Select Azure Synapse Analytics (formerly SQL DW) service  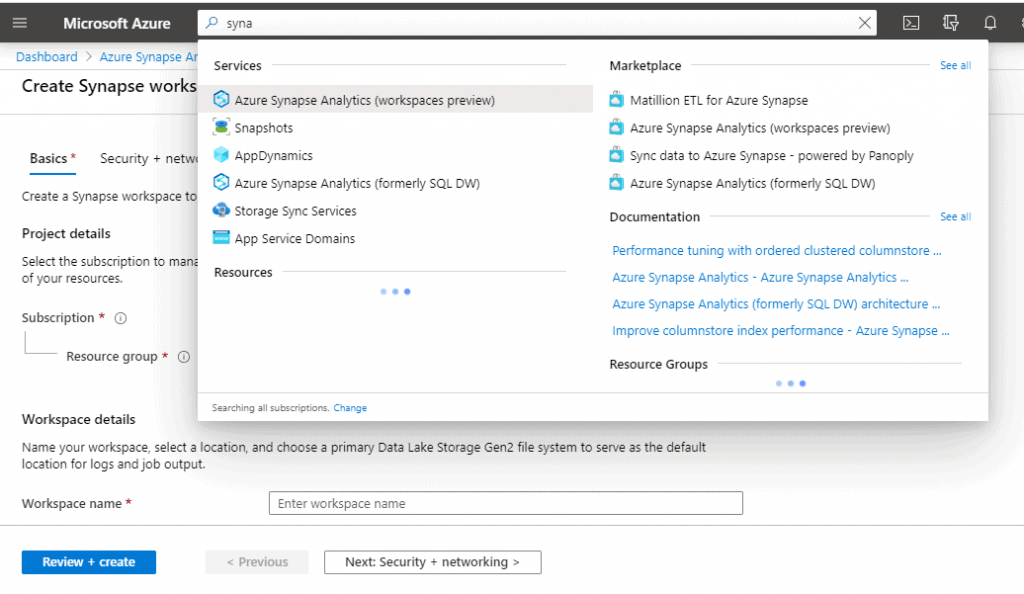tap(357, 183)
